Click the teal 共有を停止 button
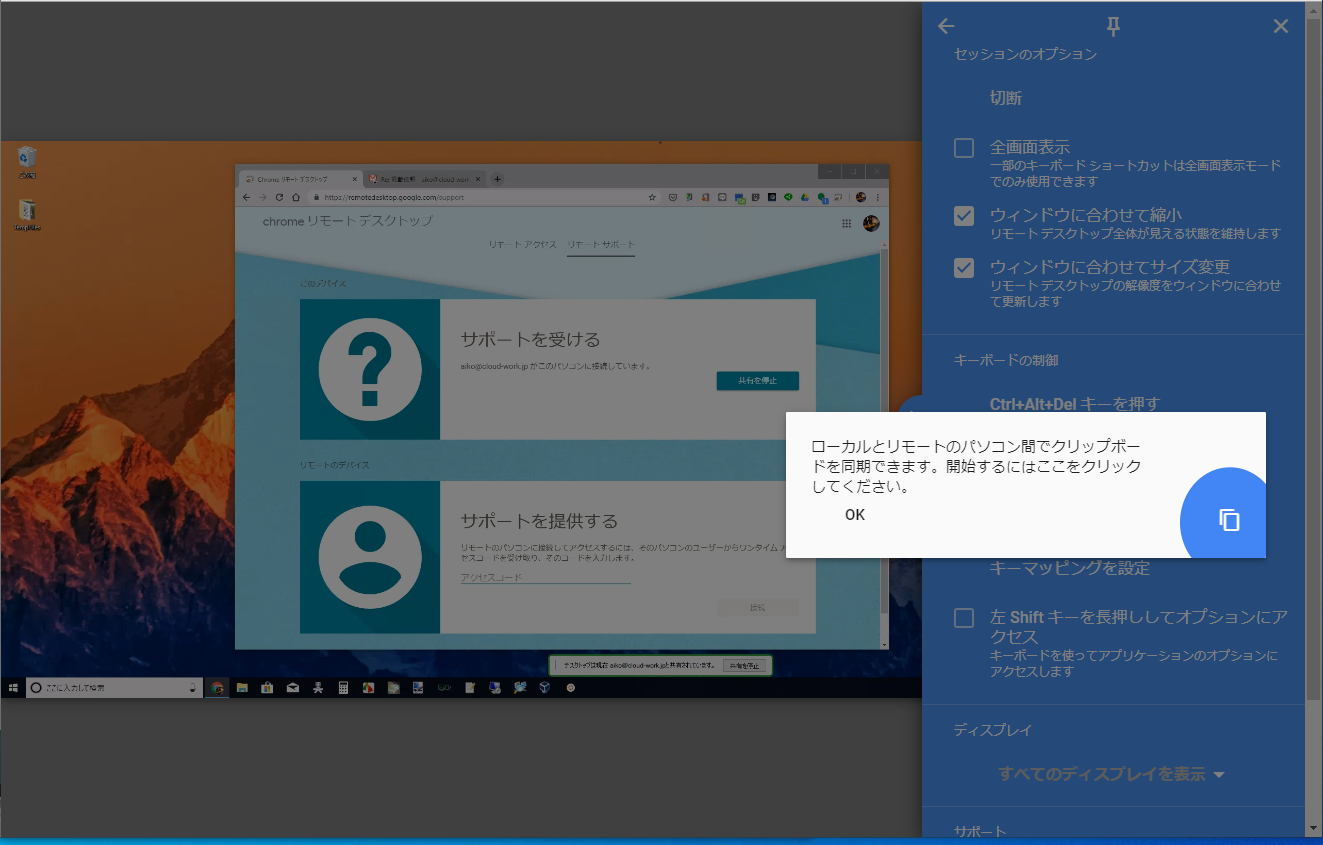This screenshot has width=1323, height=845. (757, 381)
